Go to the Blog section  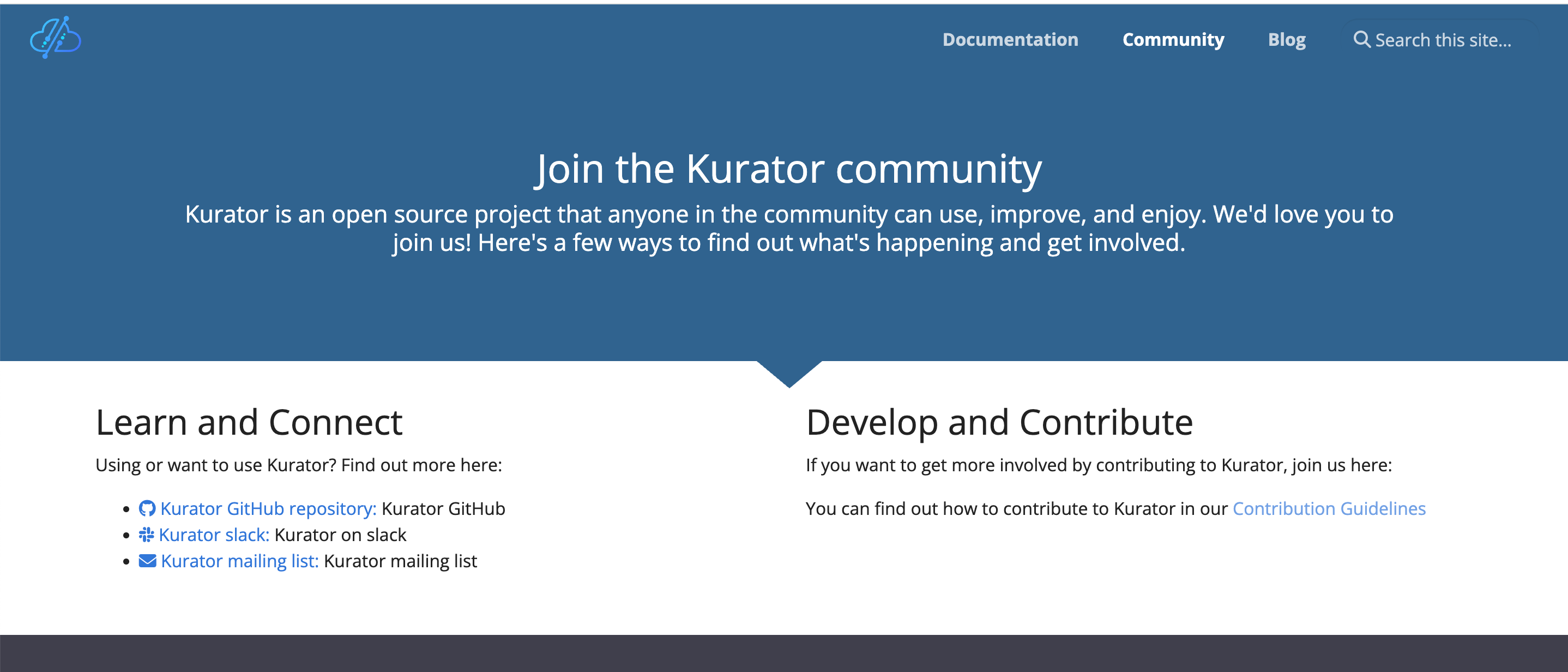tap(1286, 40)
